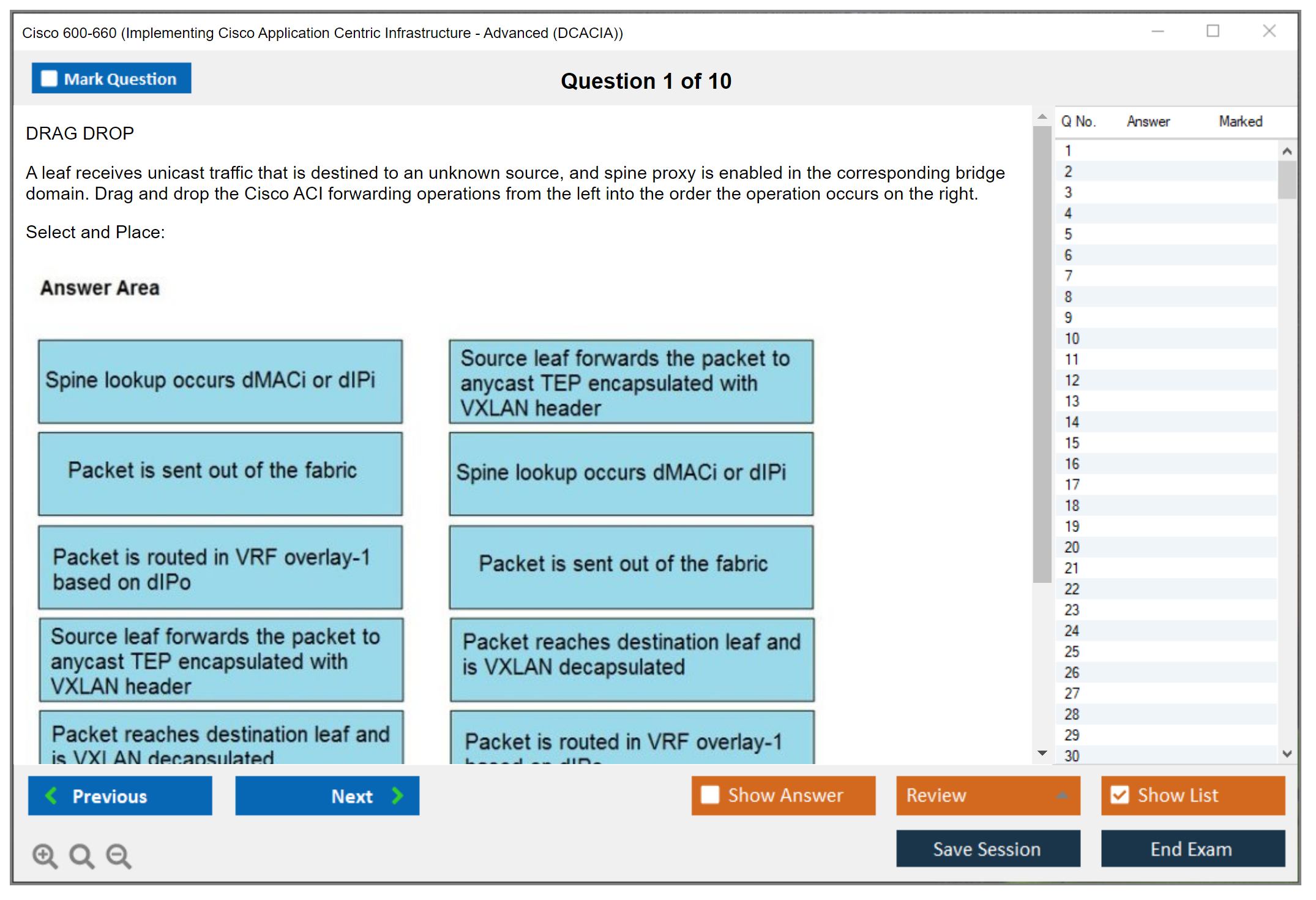
Task: Toggle the Mark Question checkbox
Action: coord(49,79)
